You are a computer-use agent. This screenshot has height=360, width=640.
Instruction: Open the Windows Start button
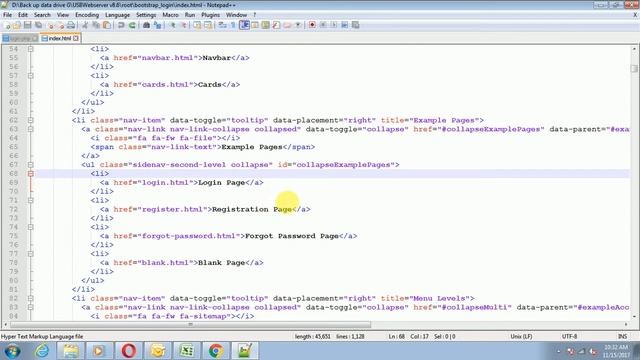(x=12, y=351)
